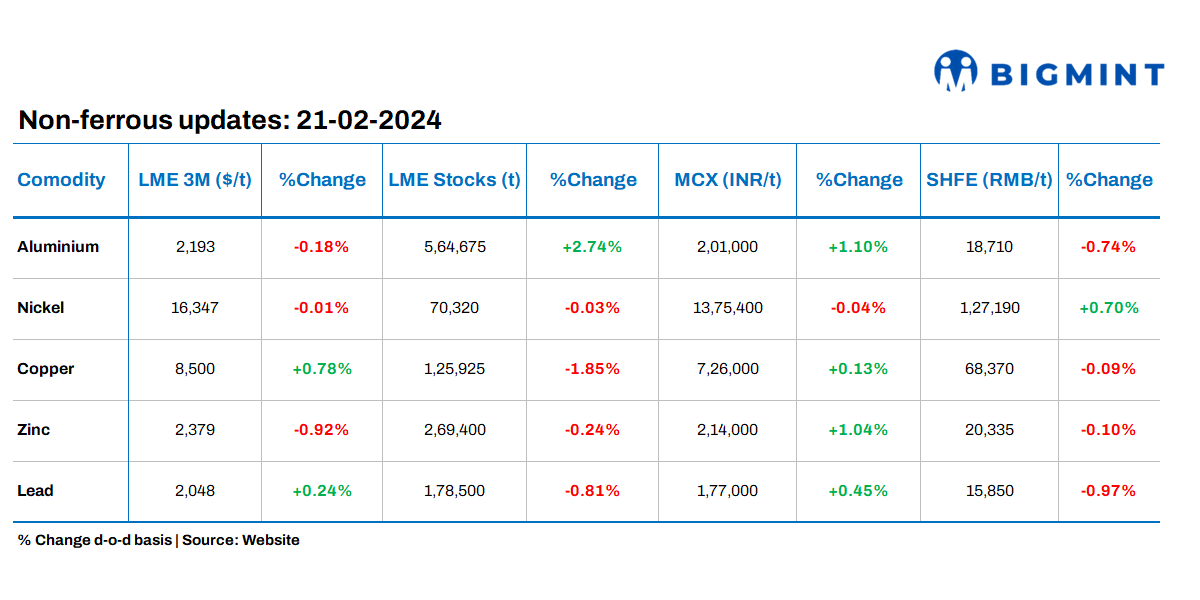Select the Non-ferrous updates title
This screenshot has height=600, width=1200.
230,121
